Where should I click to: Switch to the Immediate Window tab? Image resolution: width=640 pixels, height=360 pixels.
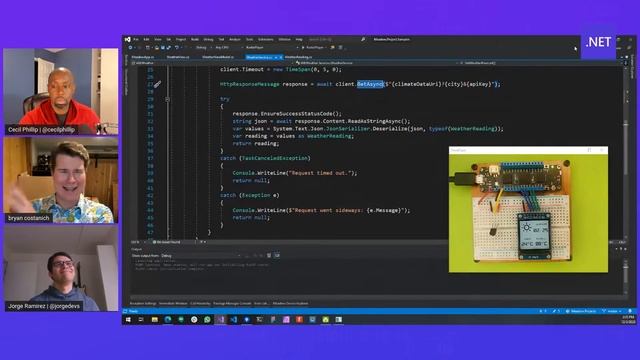[x=173, y=304]
